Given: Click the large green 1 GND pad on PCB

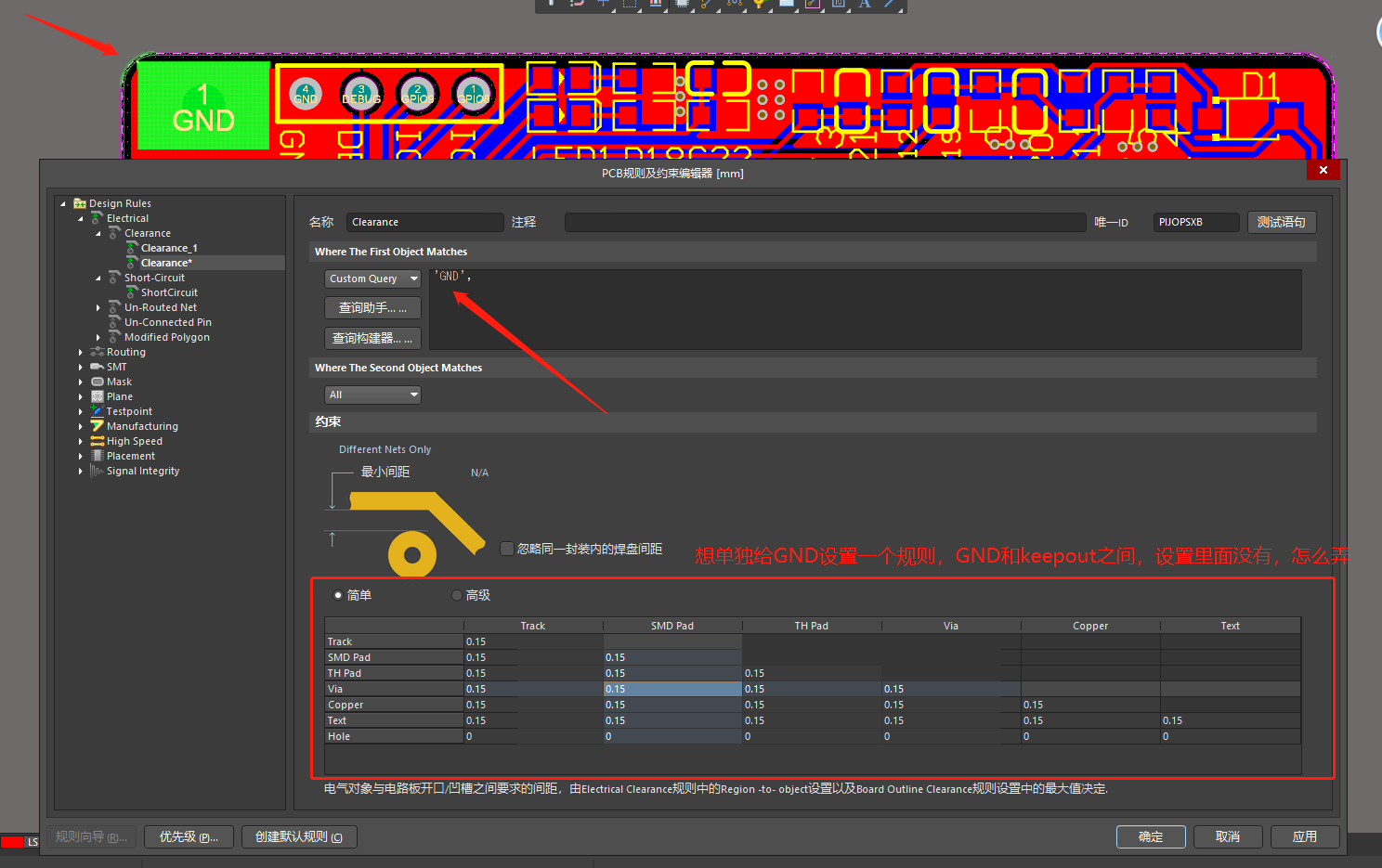Looking at the screenshot, I should (203, 106).
